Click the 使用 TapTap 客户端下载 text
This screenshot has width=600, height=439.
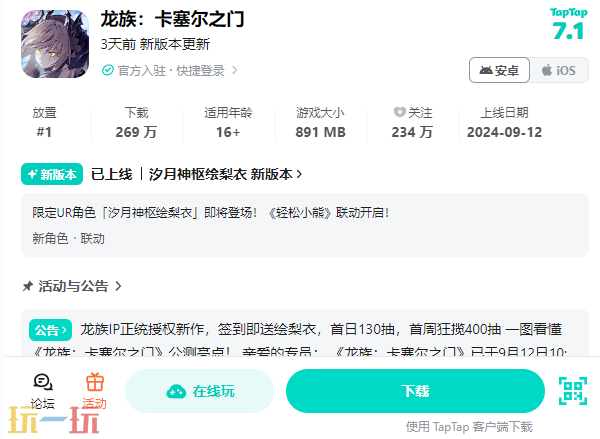point(469,426)
